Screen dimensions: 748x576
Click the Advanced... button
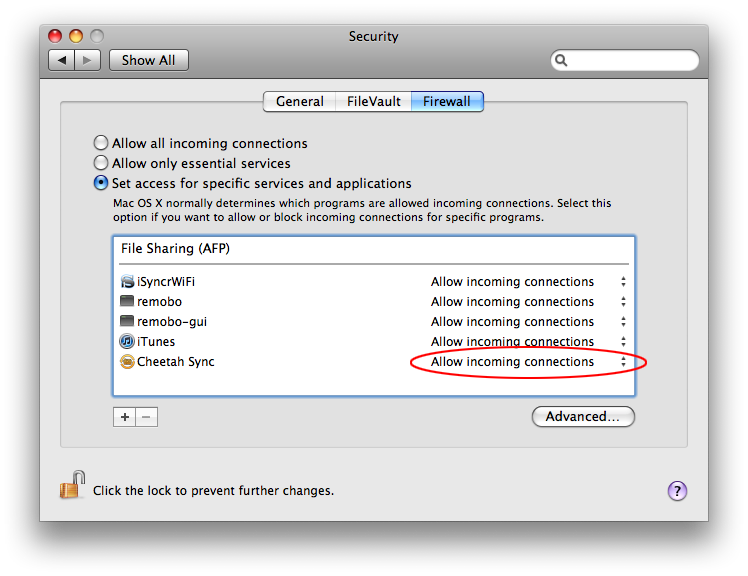click(x=583, y=417)
